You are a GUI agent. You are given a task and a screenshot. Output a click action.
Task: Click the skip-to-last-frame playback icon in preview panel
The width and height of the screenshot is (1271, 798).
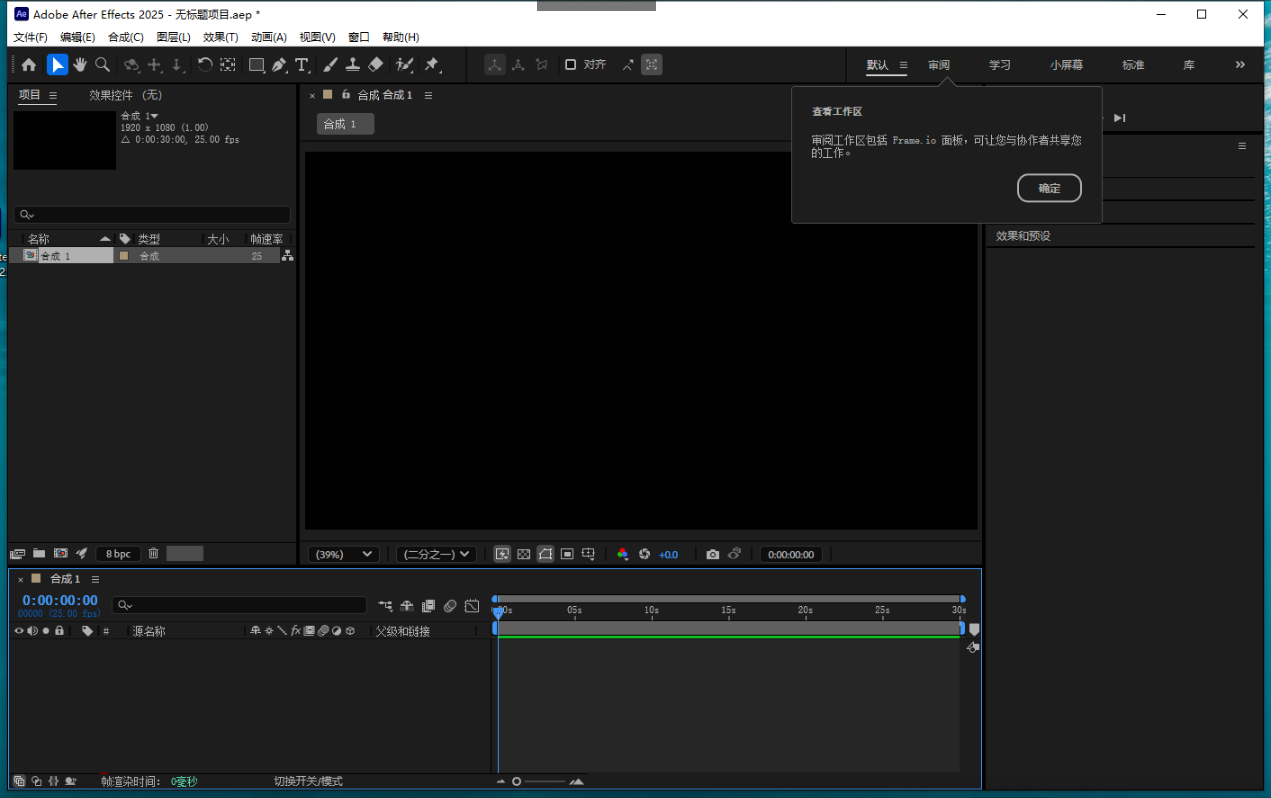1120,118
